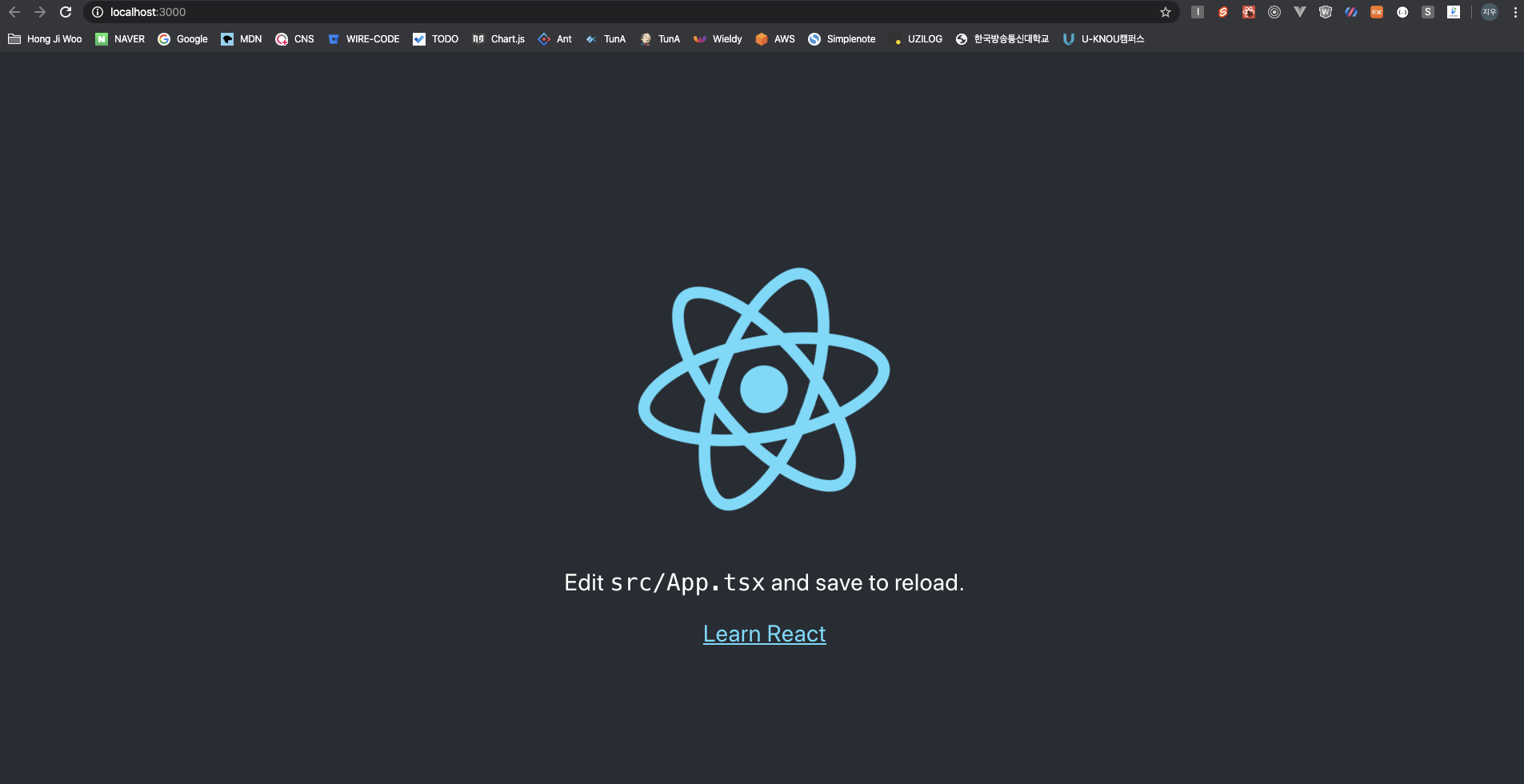Open the gray S extension icon
Image resolution: width=1524 pixels, height=784 pixels.
[1428, 12]
